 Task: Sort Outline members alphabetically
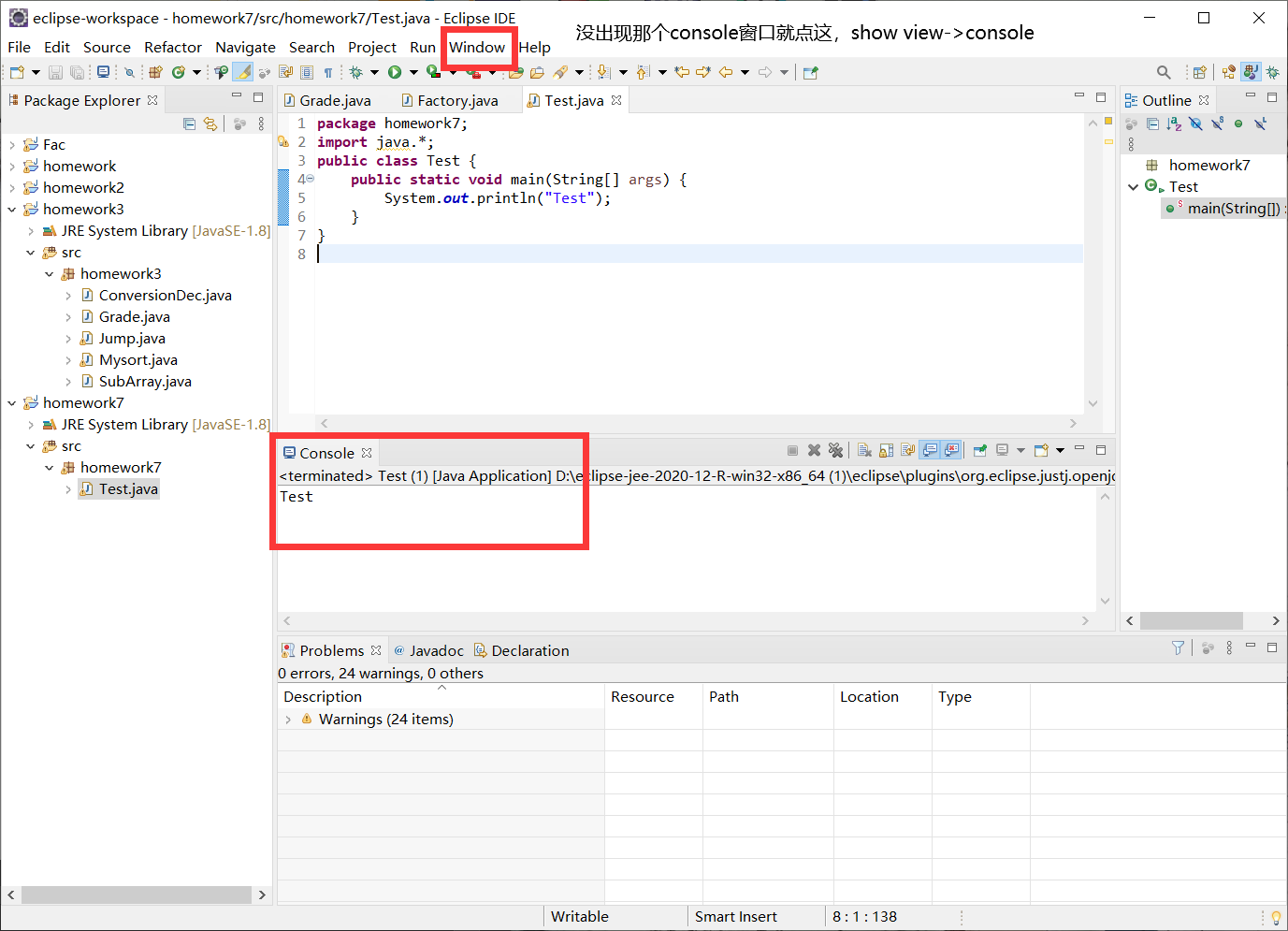tap(1174, 124)
